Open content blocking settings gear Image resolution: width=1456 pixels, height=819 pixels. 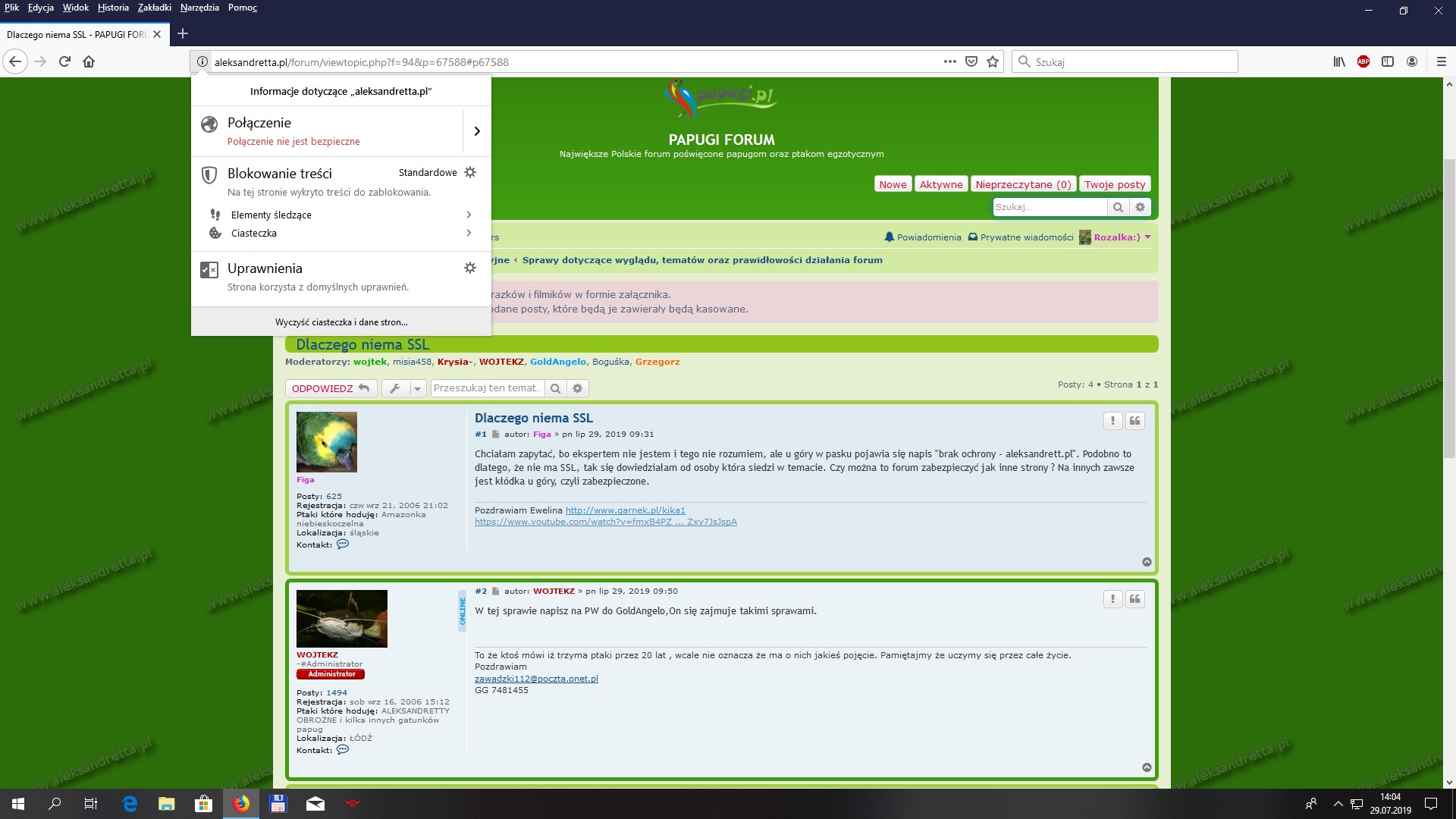[x=470, y=172]
